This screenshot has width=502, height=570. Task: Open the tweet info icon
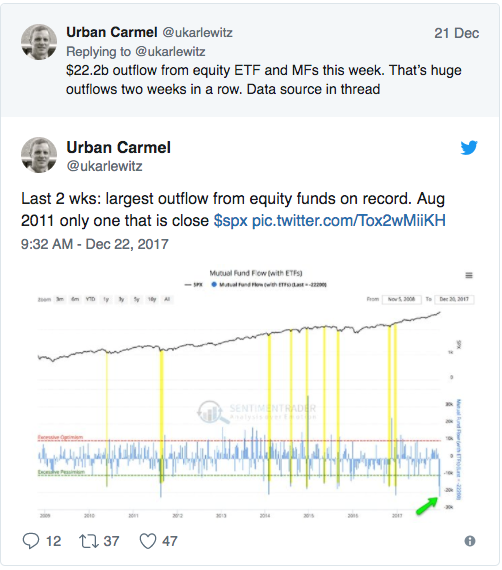470,541
